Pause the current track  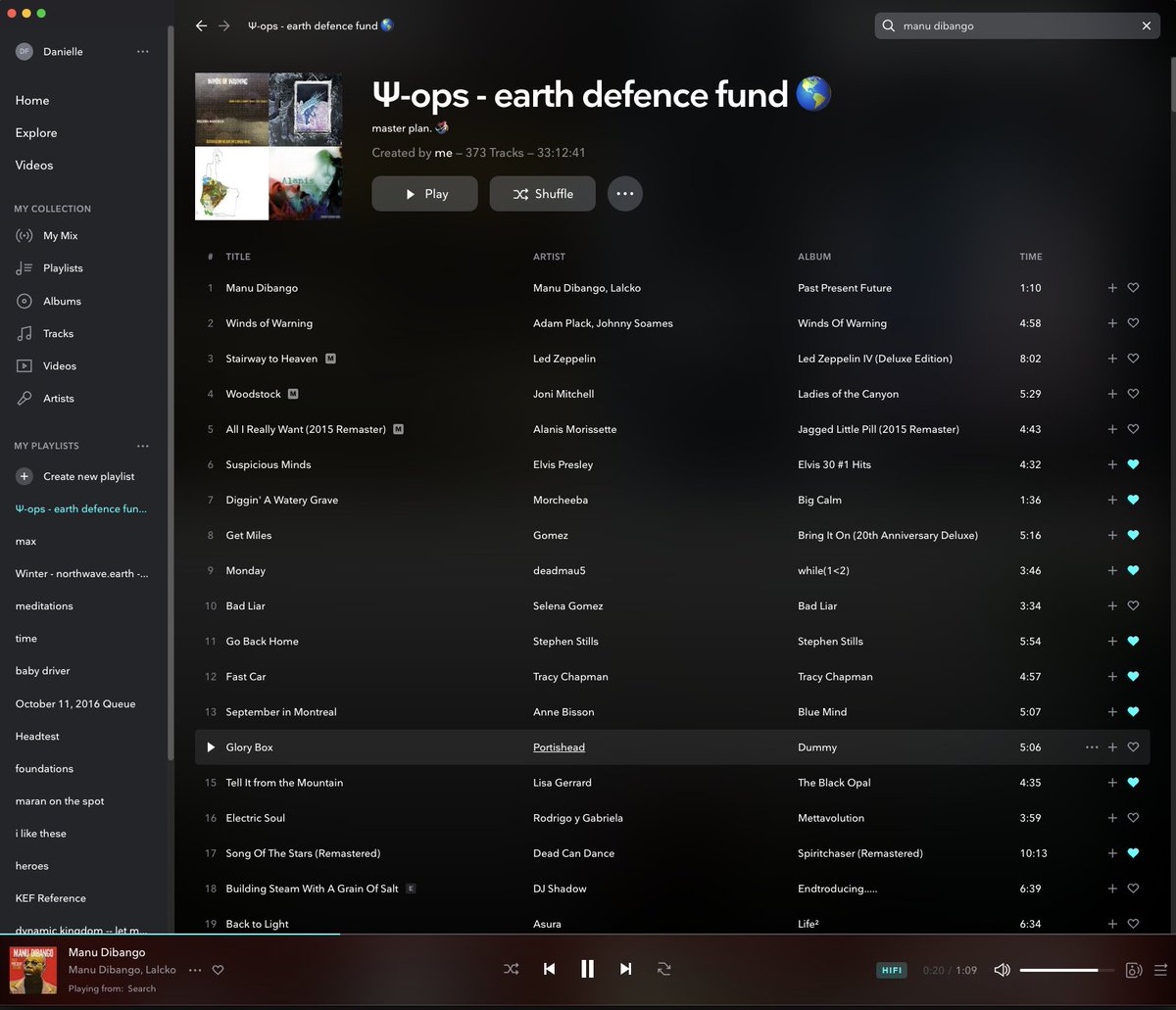pyautogui.click(x=587, y=969)
